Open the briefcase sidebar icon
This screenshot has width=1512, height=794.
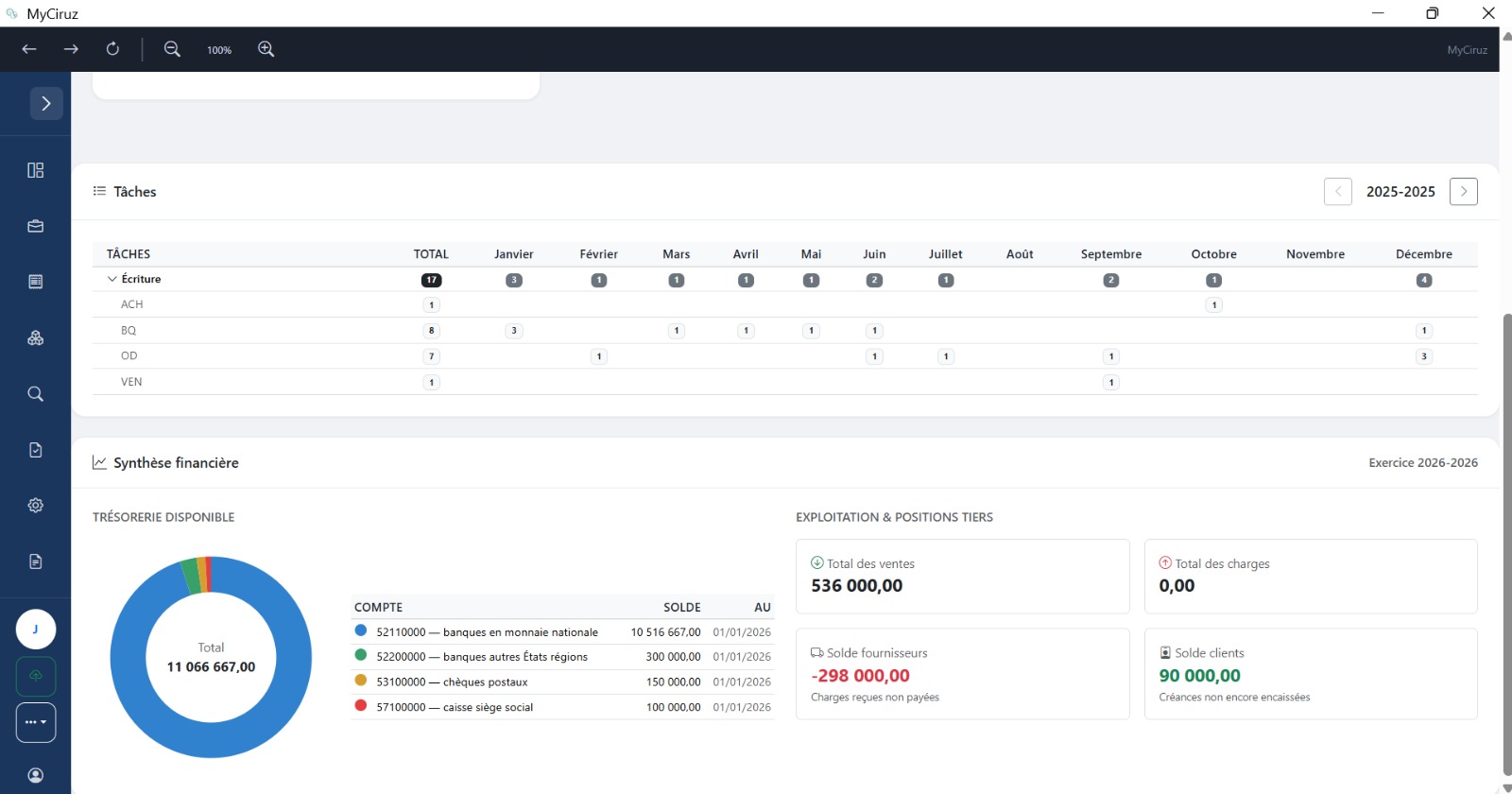pos(36,226)
